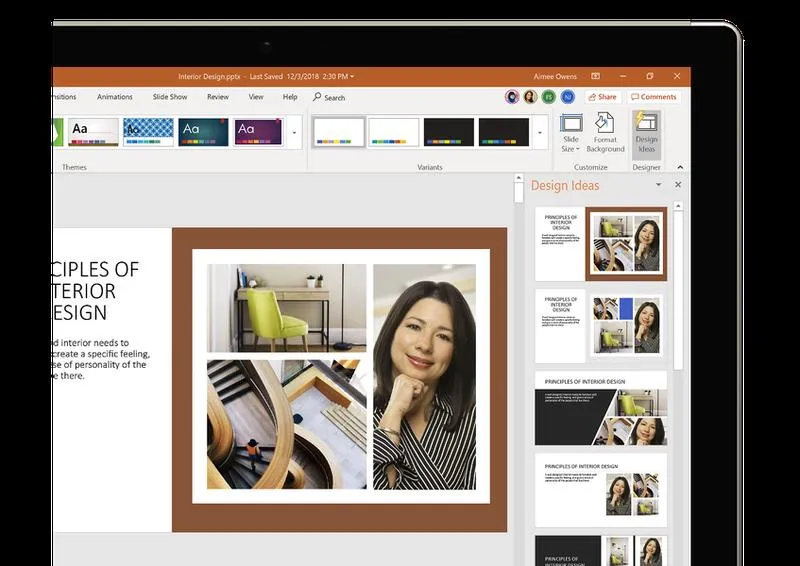Open the Help tab

pyautogui.click(x=290, y=96)
